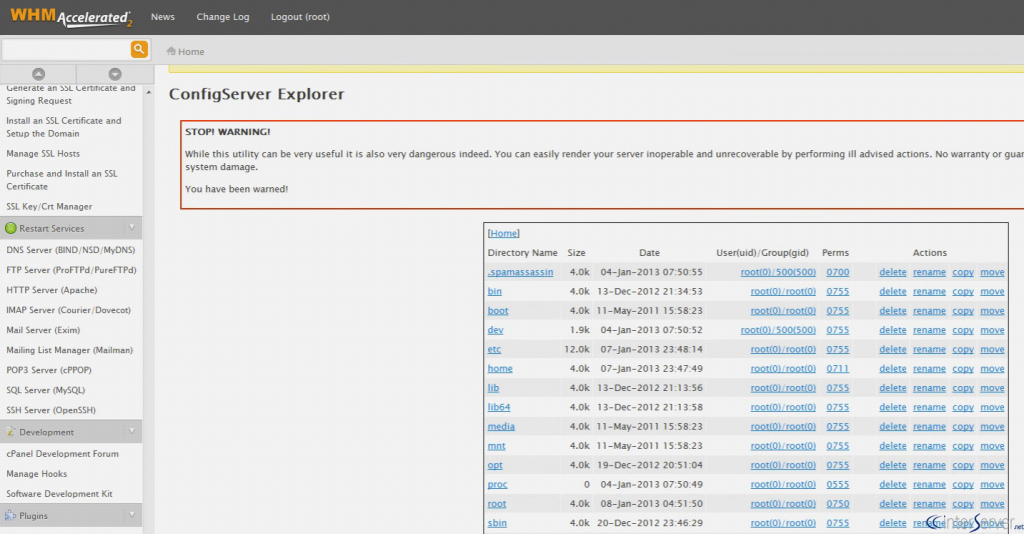The height and width of the screenshot is (534, 1024).
Task: Open Mailing List Manager (Mailman) restart
Action: pyautogui.click(x=69, y=350)
